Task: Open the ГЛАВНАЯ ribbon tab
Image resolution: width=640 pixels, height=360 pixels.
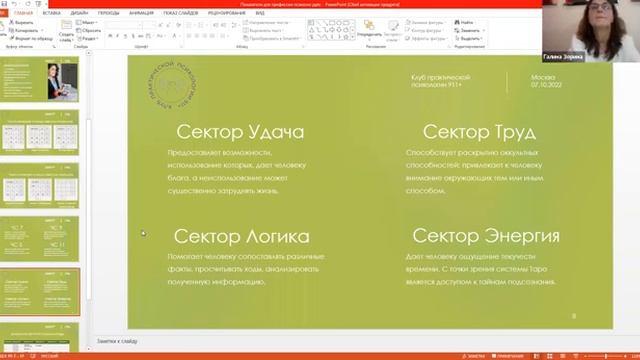Action: tap(23, 13)
